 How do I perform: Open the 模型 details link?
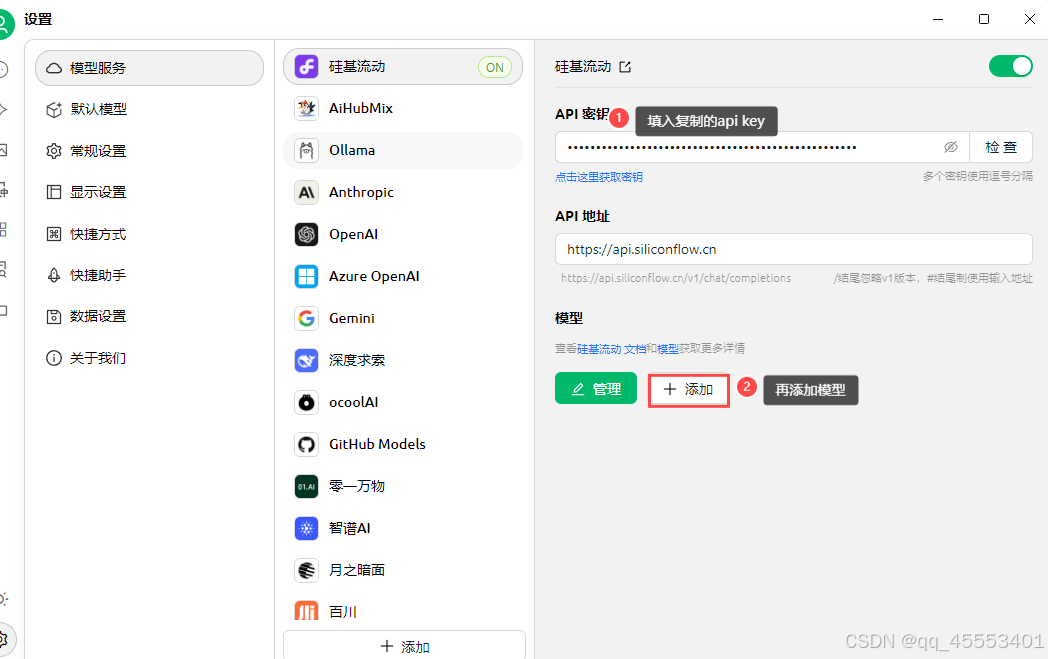668,349
